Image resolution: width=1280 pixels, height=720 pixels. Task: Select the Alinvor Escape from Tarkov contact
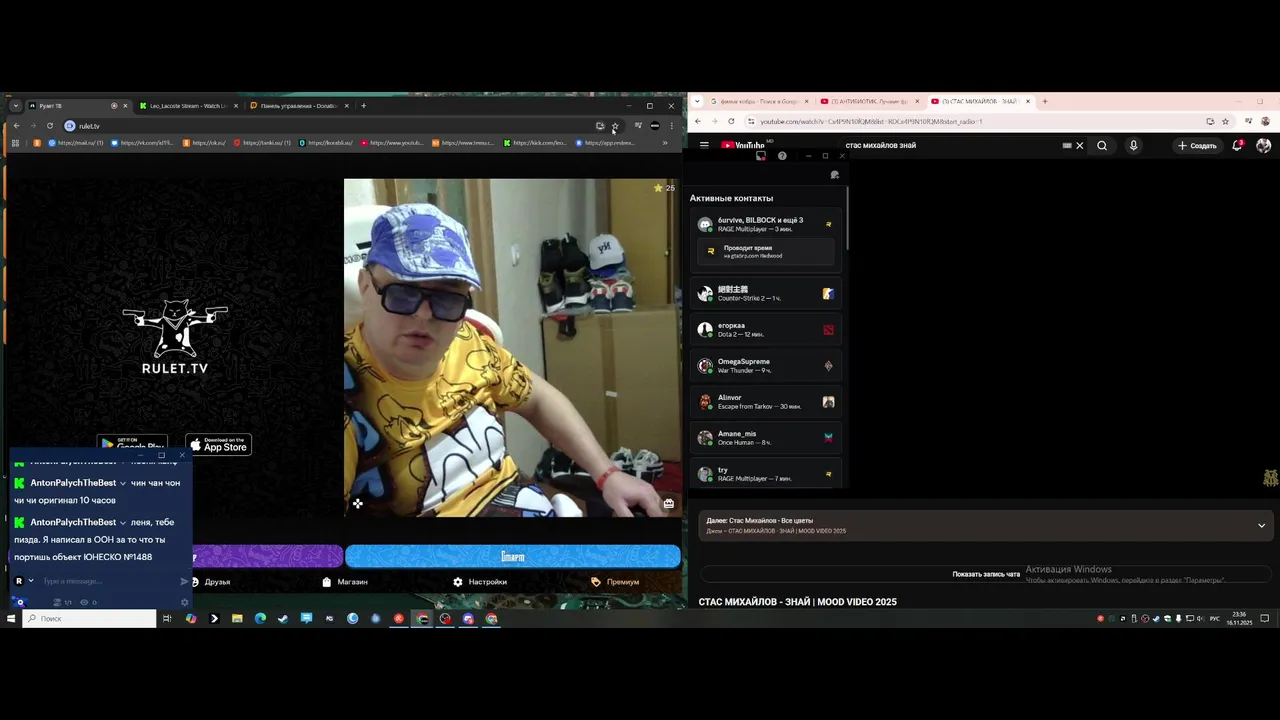tap(766, 401)
